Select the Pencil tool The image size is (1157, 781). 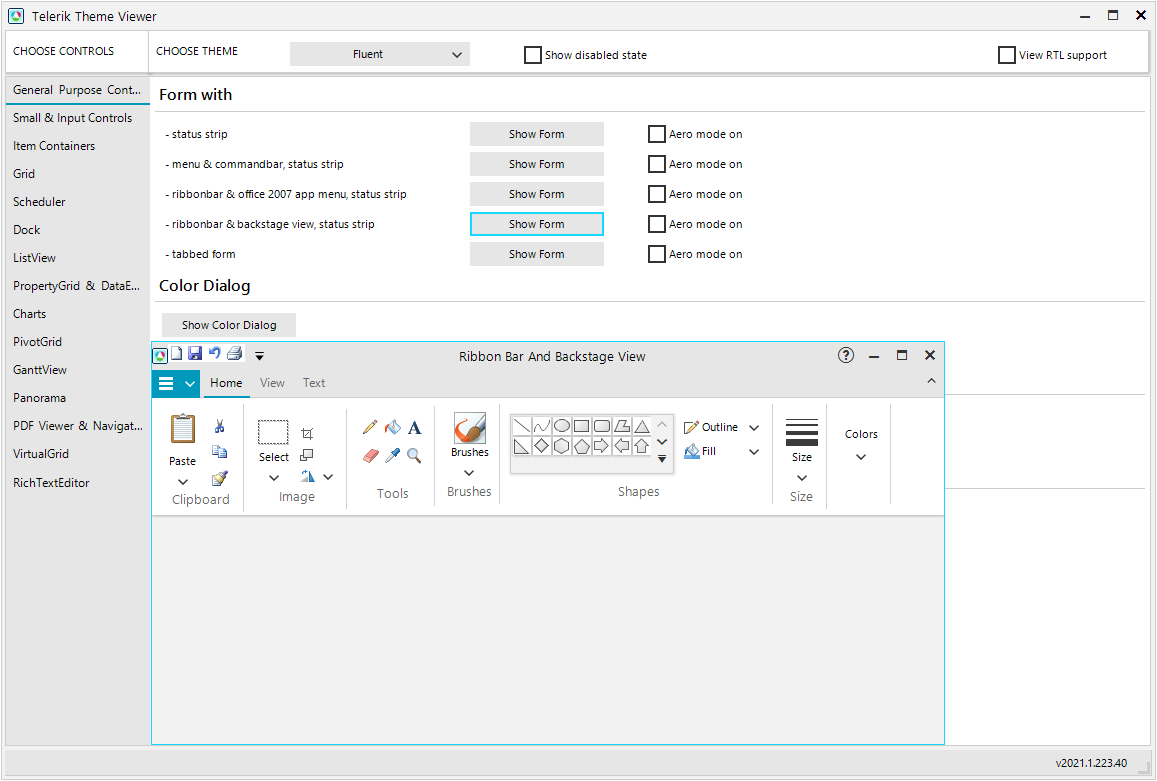pos(370,427)
